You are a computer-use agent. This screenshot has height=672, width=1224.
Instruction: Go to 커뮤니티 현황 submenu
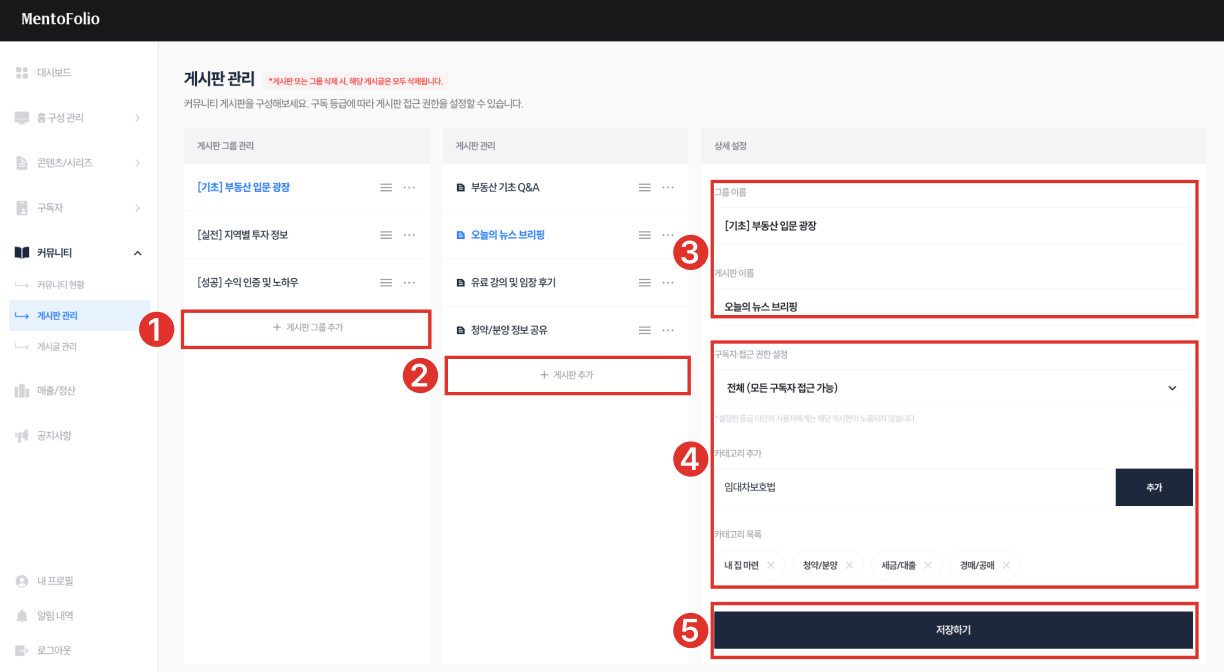(60, 285)
